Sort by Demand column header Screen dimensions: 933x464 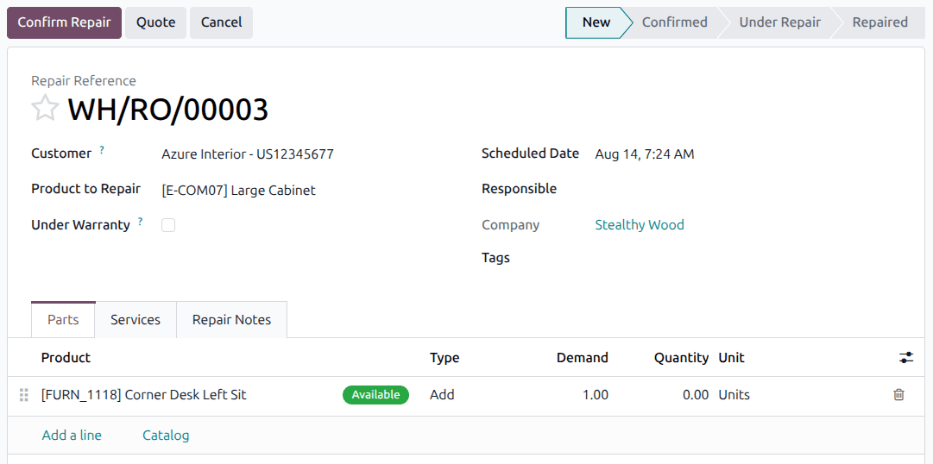(x=583, y=358)
